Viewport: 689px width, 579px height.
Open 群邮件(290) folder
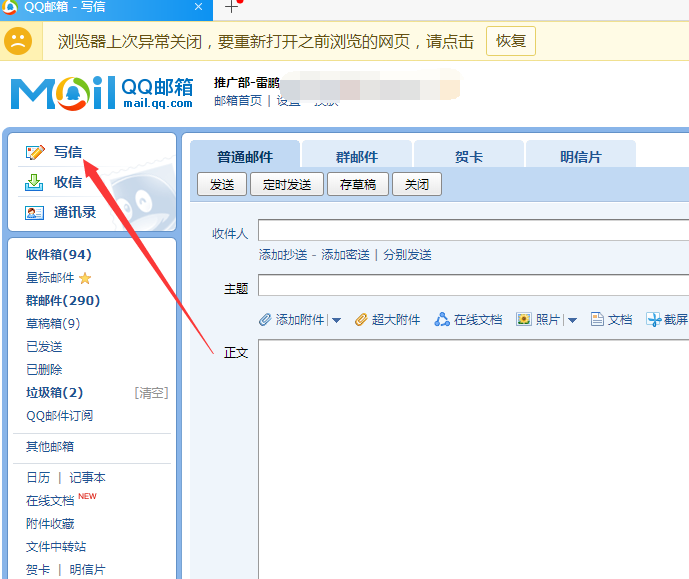63,300
